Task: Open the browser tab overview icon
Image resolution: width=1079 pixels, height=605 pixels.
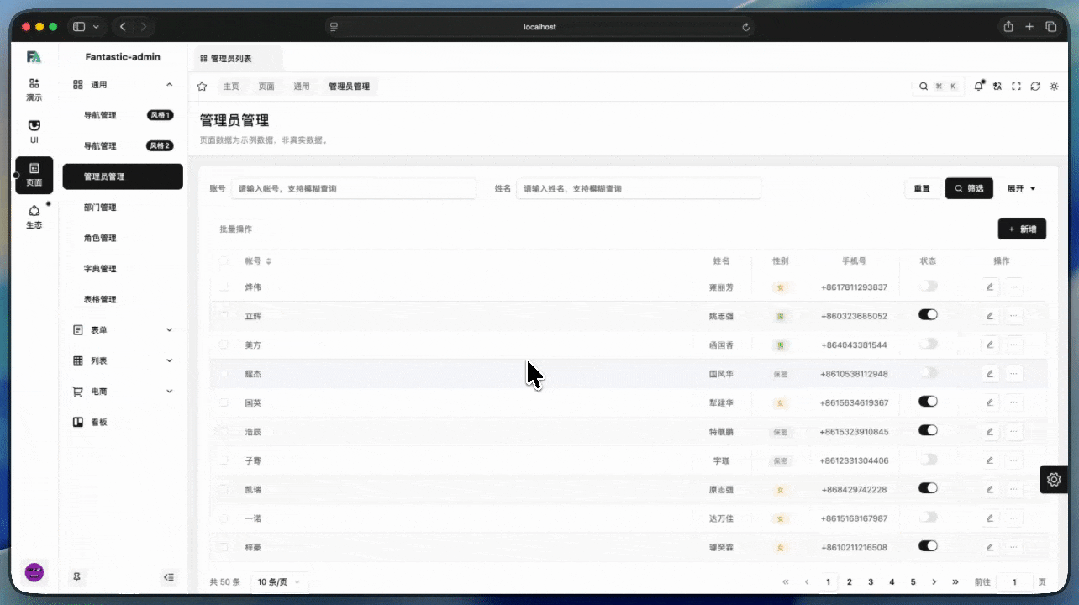Action: click(1051, 27)
